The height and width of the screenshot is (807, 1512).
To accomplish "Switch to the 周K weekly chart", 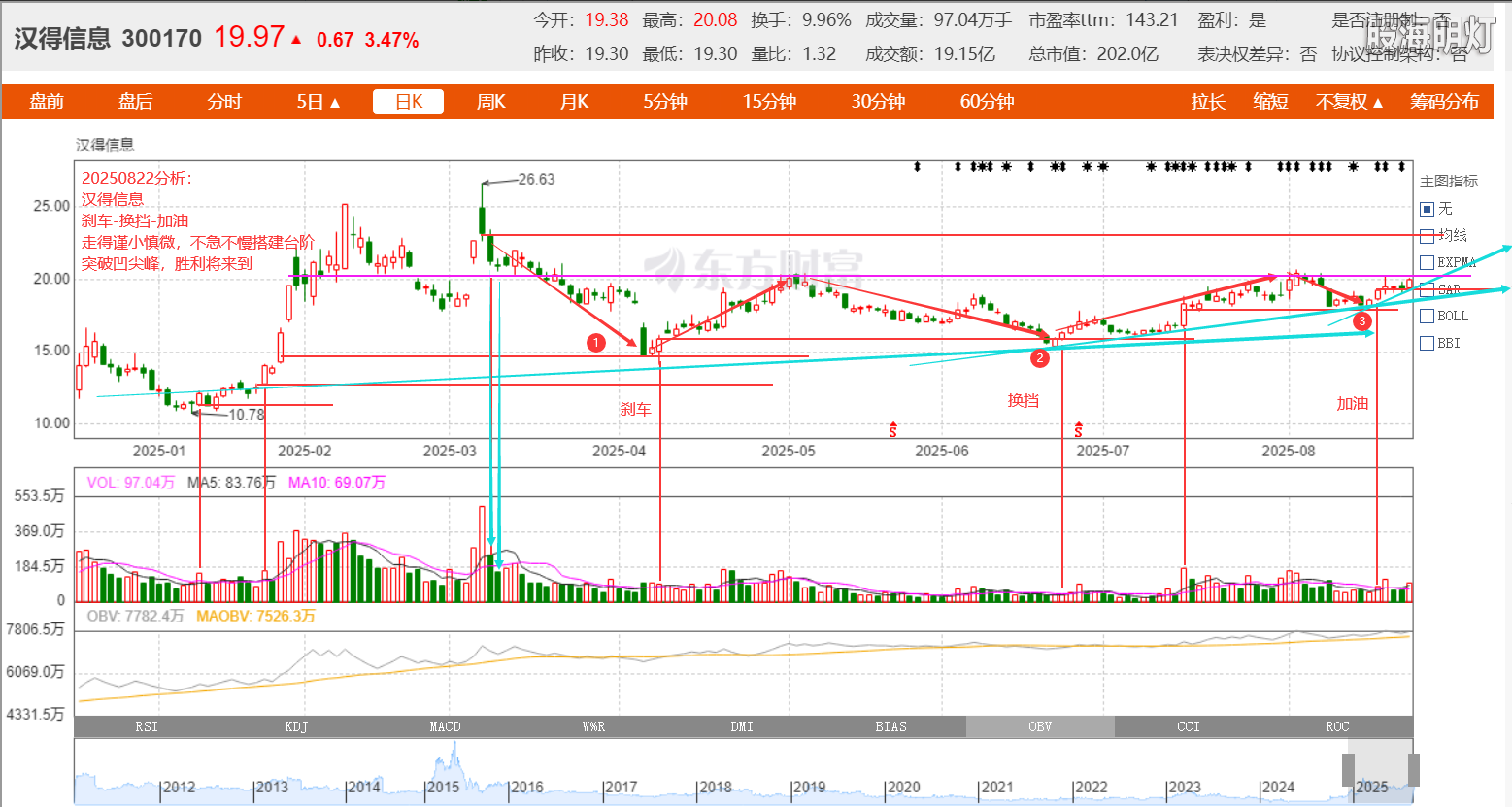I will pos(491,102).
